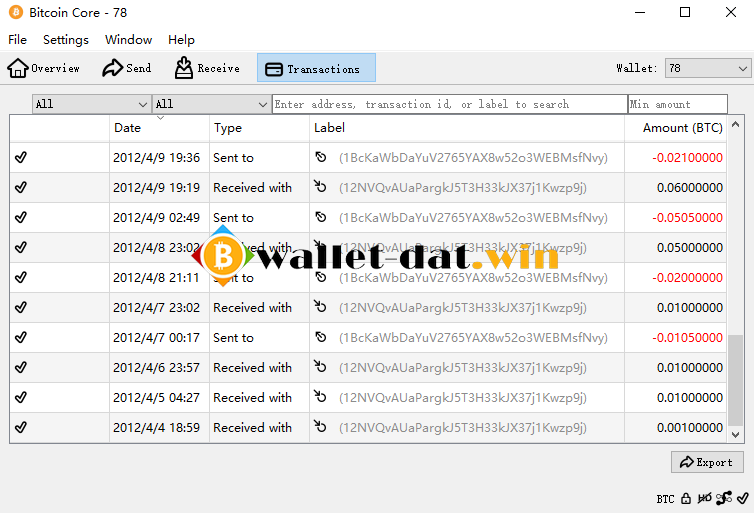This screenshot has width=754, height=513.
Task: Expand the Wallet selector showing 78
Action: coord(708,68)
